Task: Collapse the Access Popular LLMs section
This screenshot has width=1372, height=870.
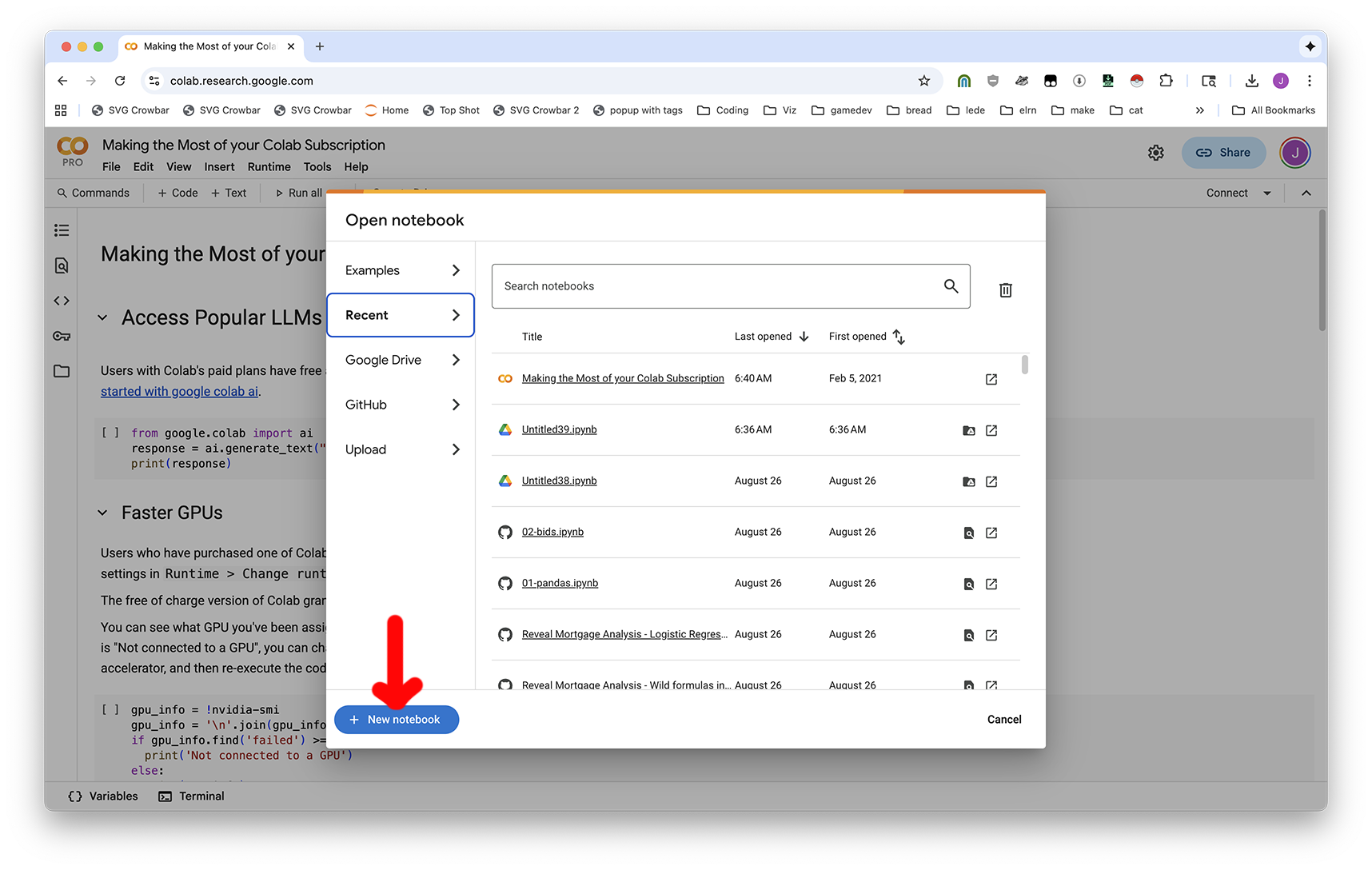Action: (x=102, y=317)
